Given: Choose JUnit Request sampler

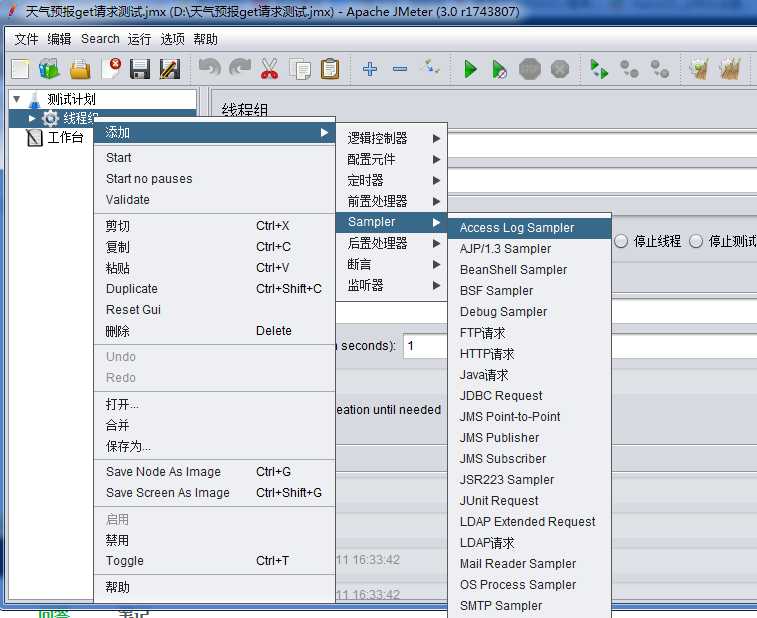Looking at the screenshot, I should [530, 501].
